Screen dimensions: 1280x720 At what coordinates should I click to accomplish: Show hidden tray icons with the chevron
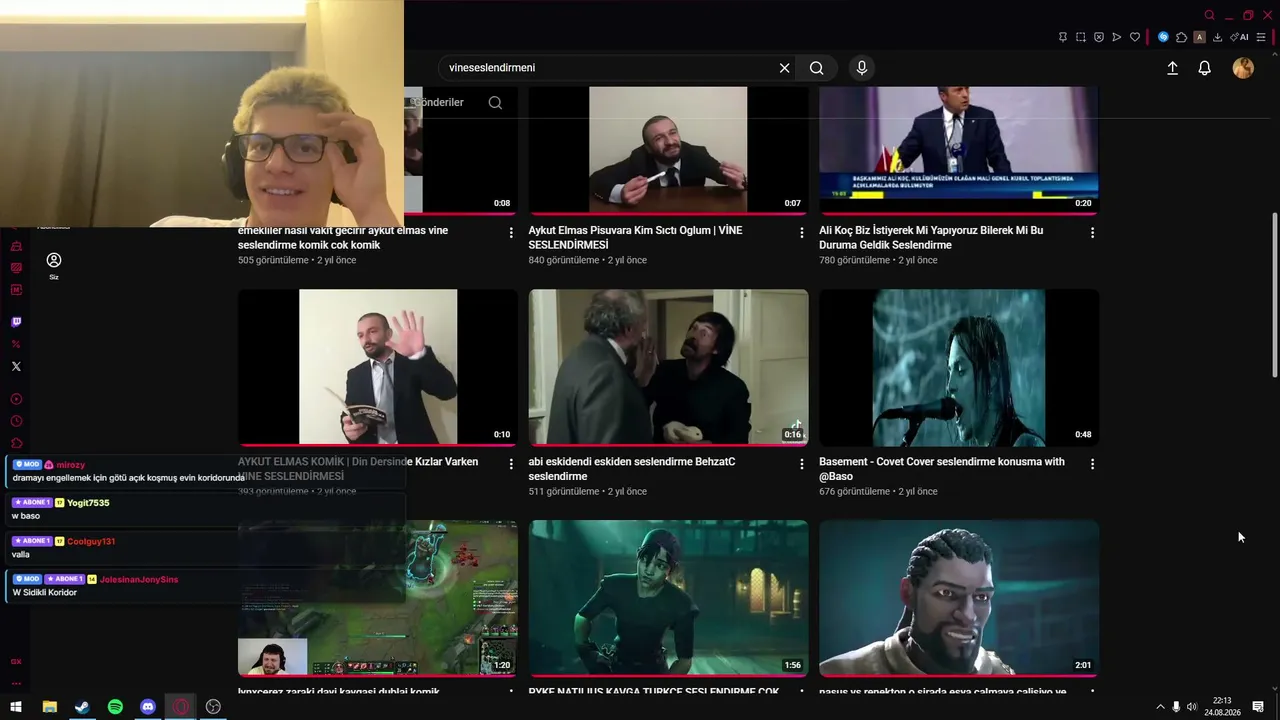[x=1160, y=707]
